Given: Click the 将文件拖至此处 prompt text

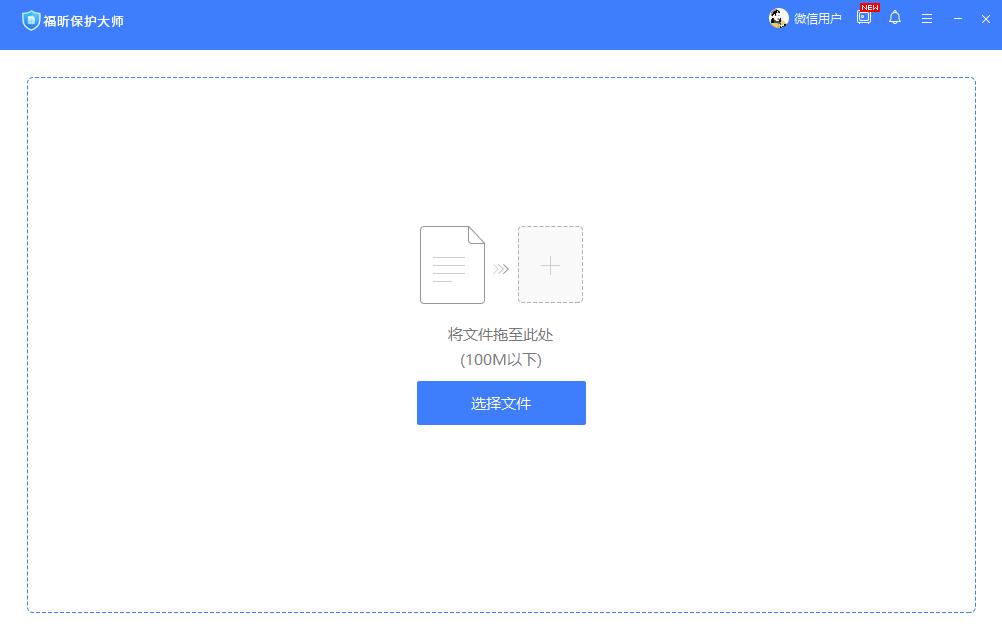Looking at the screenshot, I should (x=501, y=335).
